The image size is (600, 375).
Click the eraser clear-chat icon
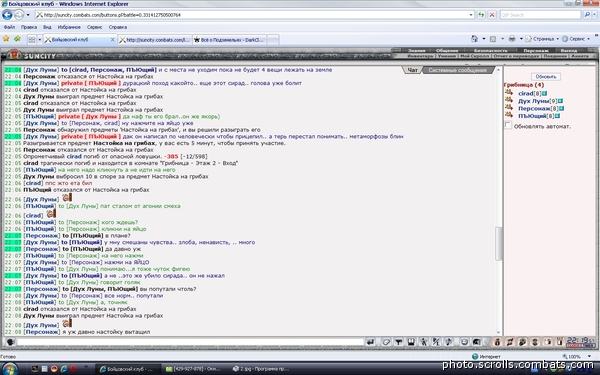point(386,342)
